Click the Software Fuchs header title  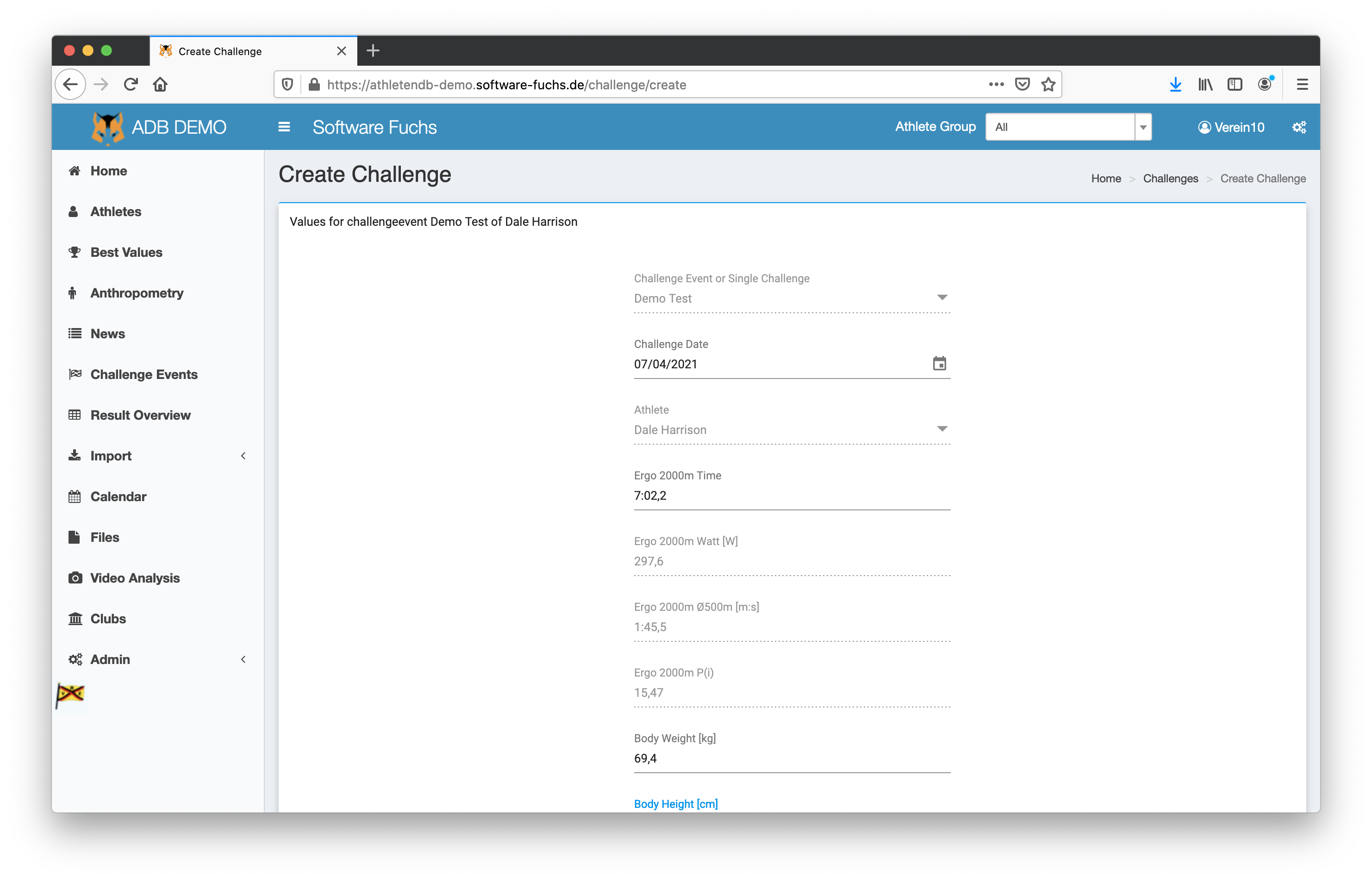point(375,127)
